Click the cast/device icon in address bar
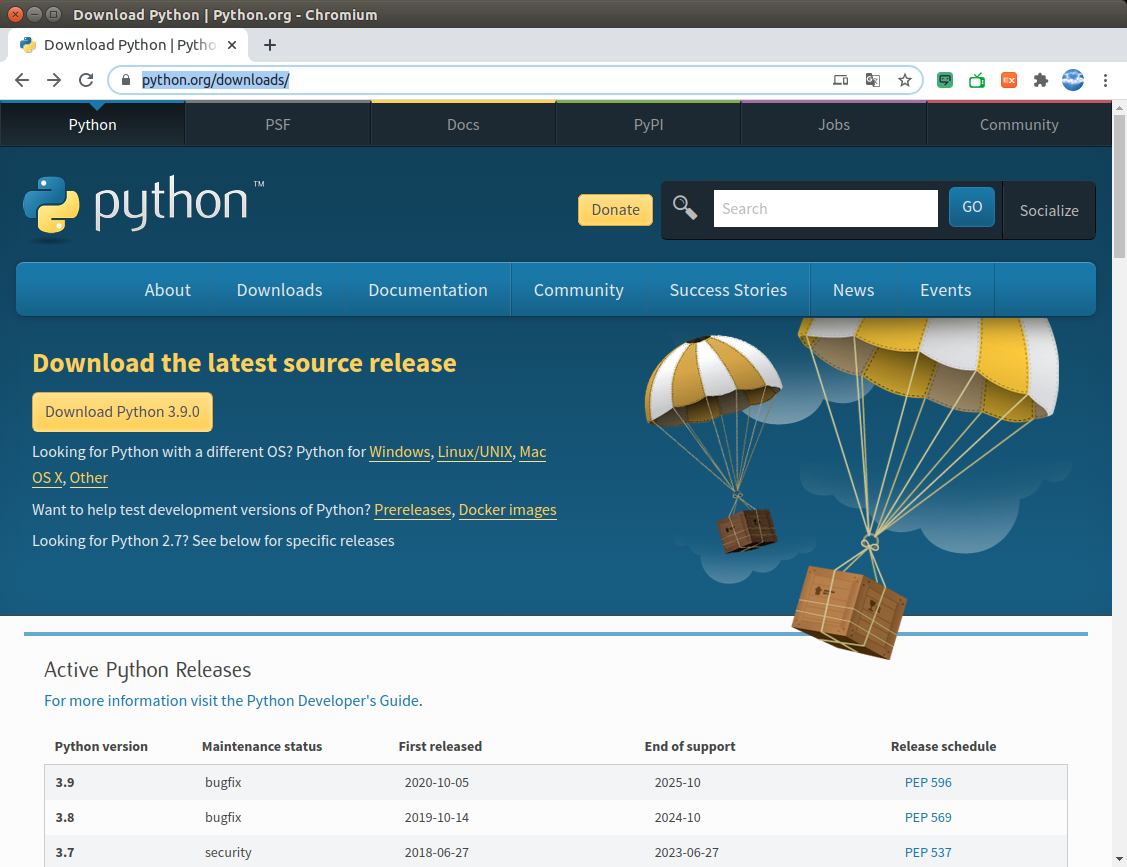 [840, 80]
